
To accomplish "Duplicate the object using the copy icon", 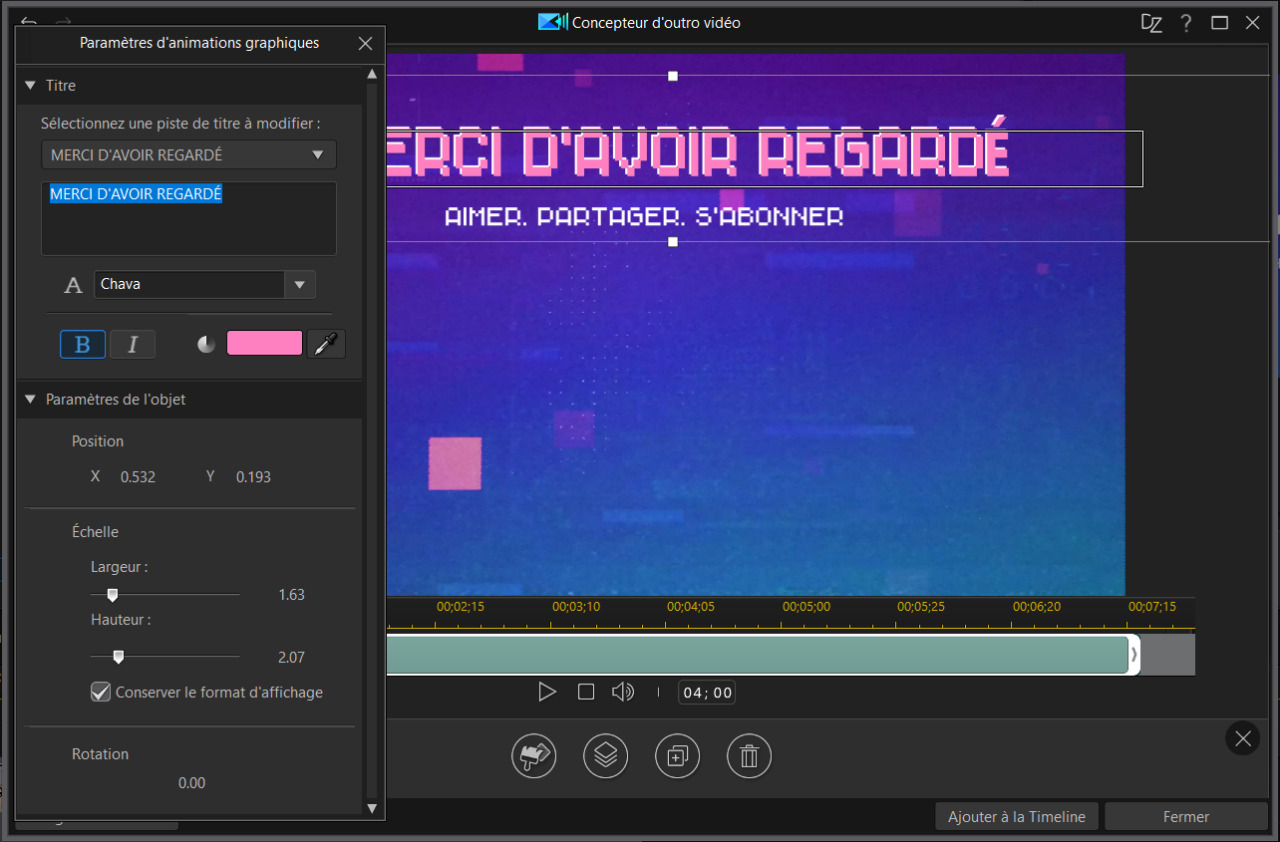I will [677, 756].
